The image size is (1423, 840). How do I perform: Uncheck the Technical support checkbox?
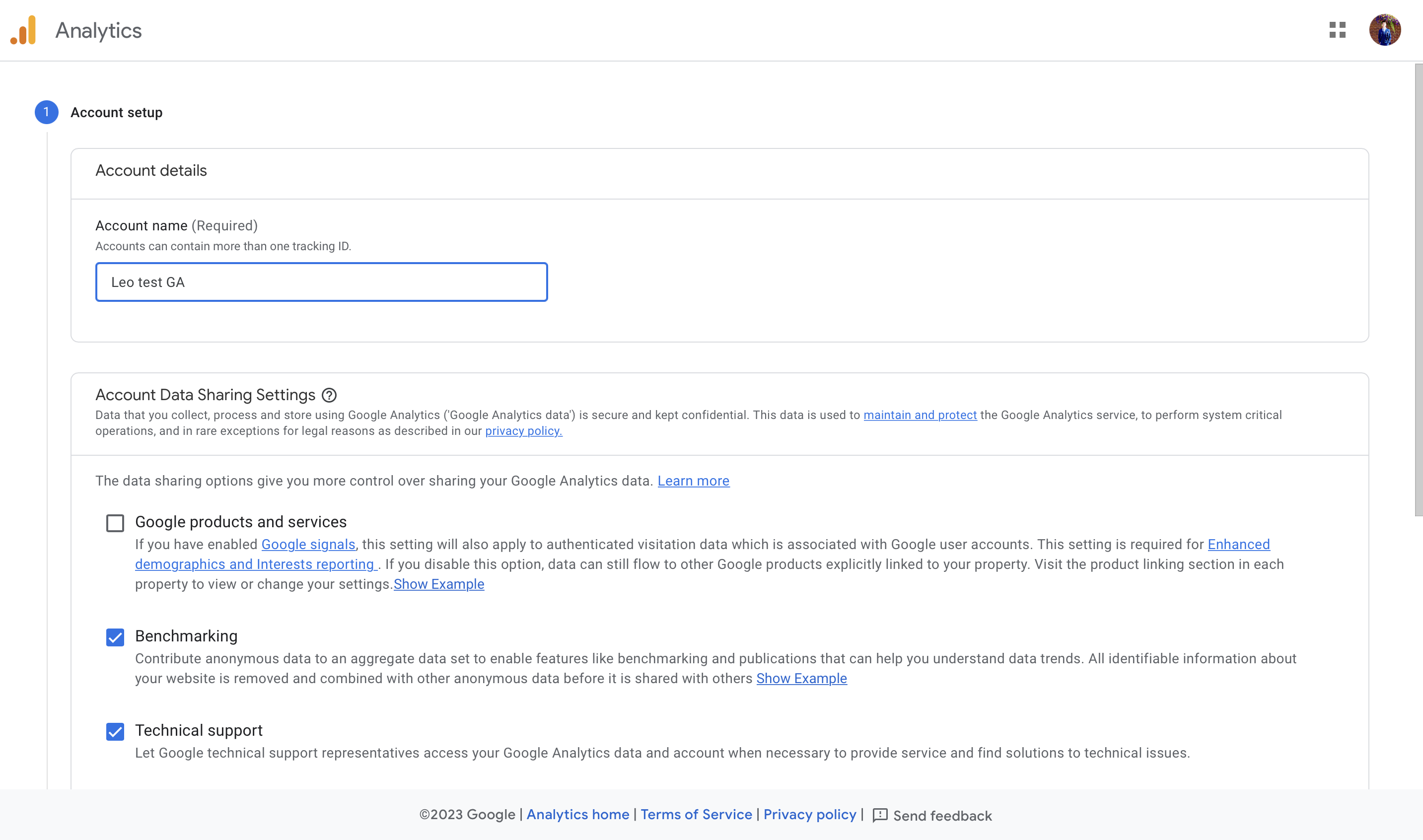(115, 731)
